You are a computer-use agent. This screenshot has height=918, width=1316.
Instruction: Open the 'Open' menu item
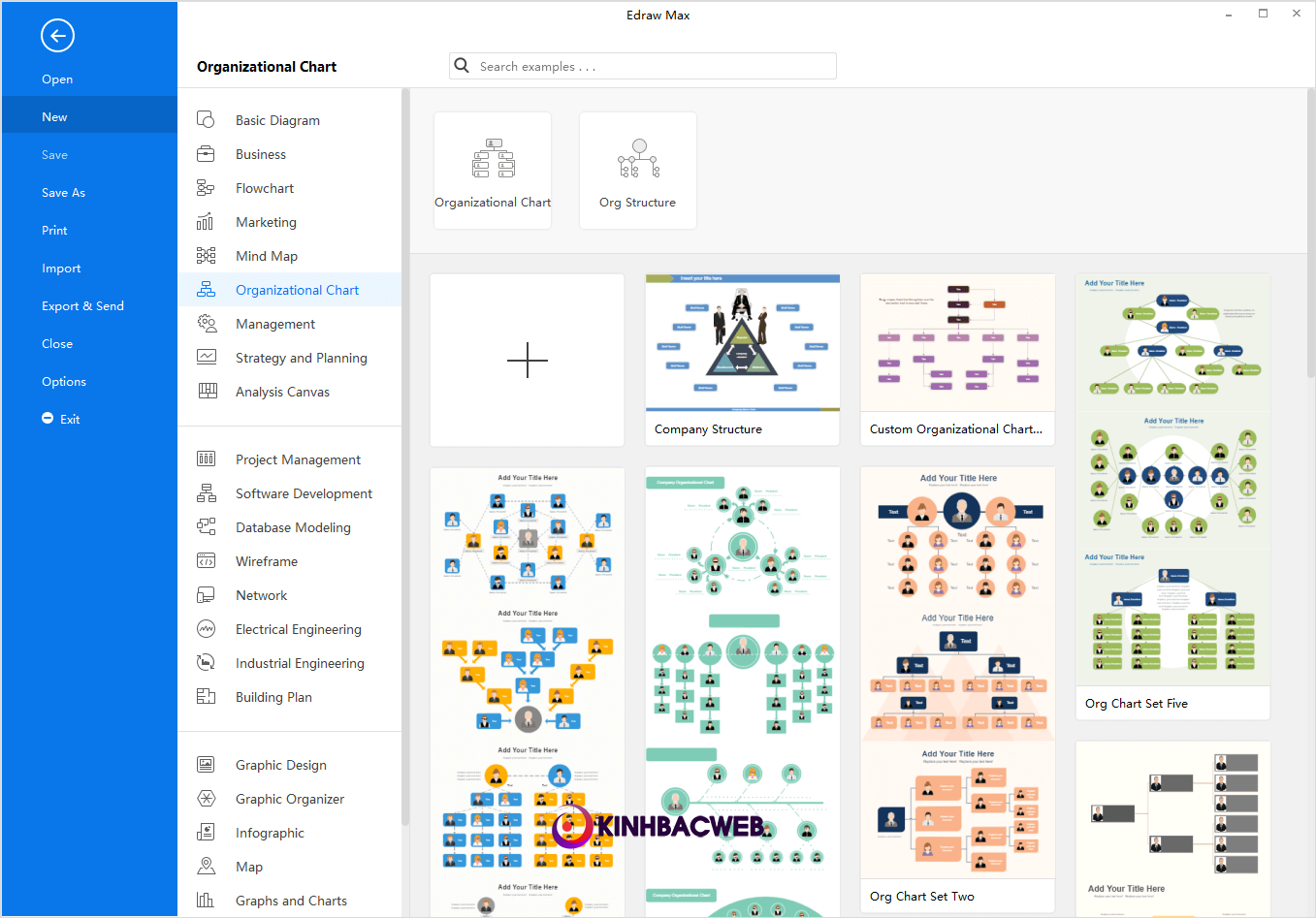(57, 79)
